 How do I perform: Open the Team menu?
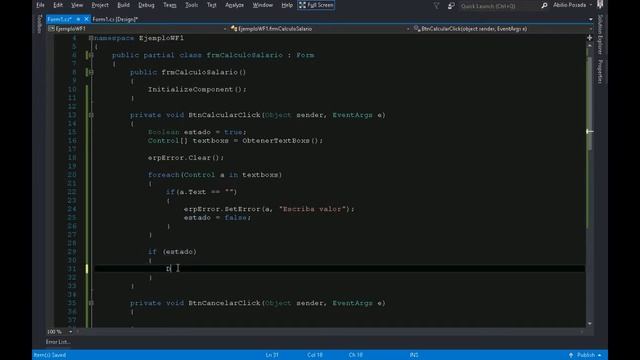pos(170,5)
